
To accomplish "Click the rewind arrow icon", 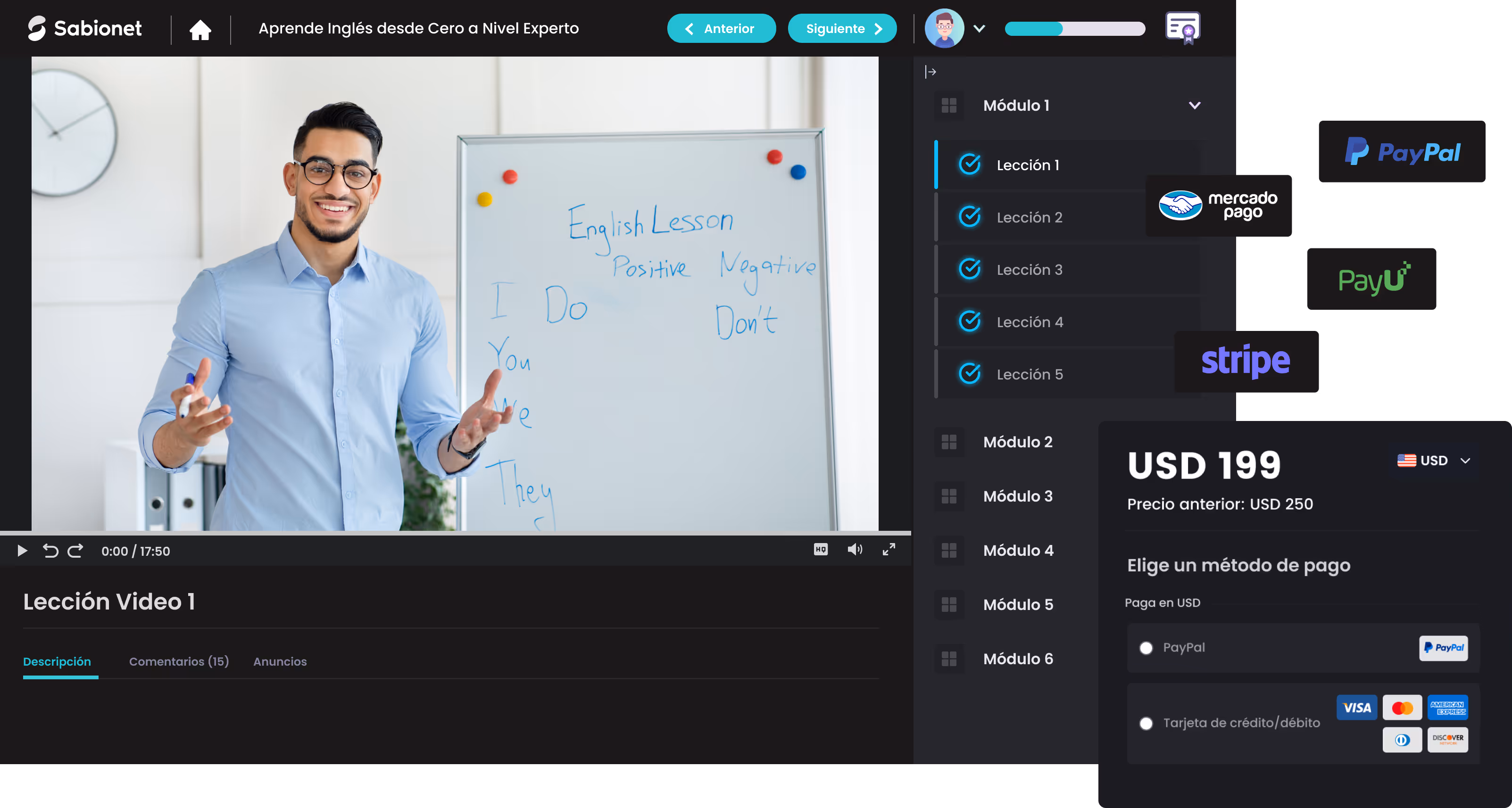I will pyautogui.click(x=50, y=551).
